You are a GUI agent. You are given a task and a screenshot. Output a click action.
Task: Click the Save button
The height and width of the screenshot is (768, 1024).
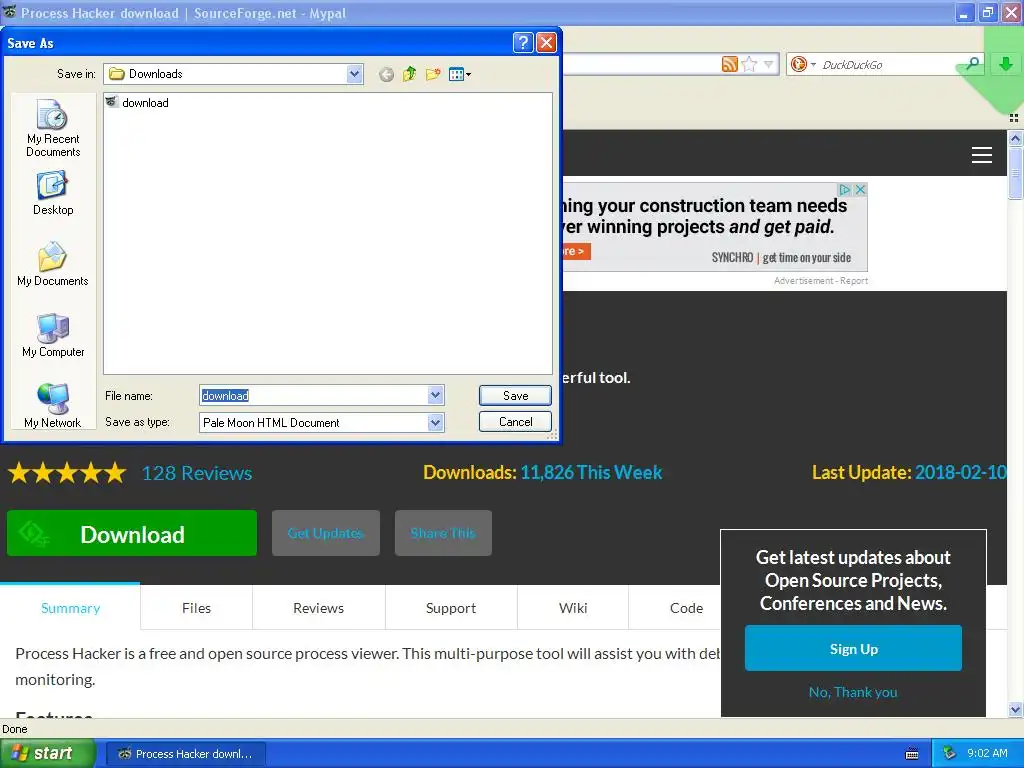515,395
